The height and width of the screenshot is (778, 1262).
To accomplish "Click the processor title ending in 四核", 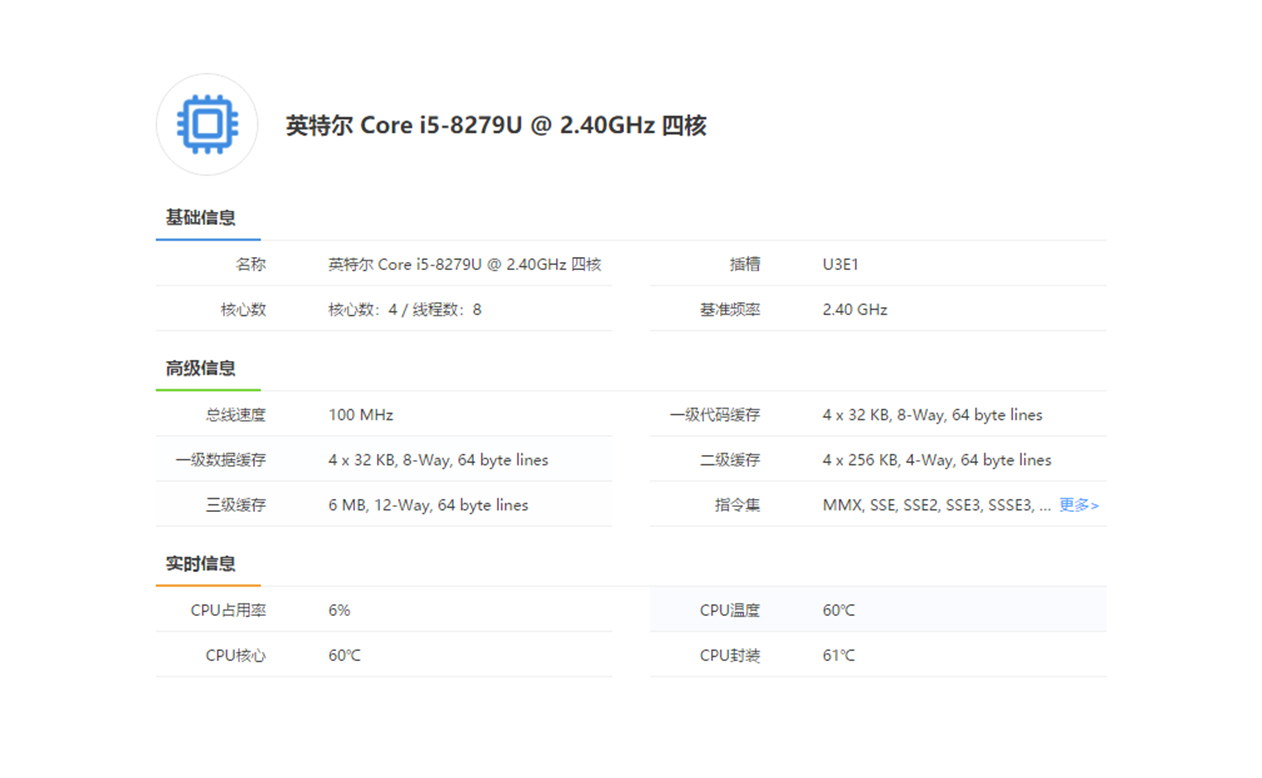I will pyautogui.click(x=496, y=125).
